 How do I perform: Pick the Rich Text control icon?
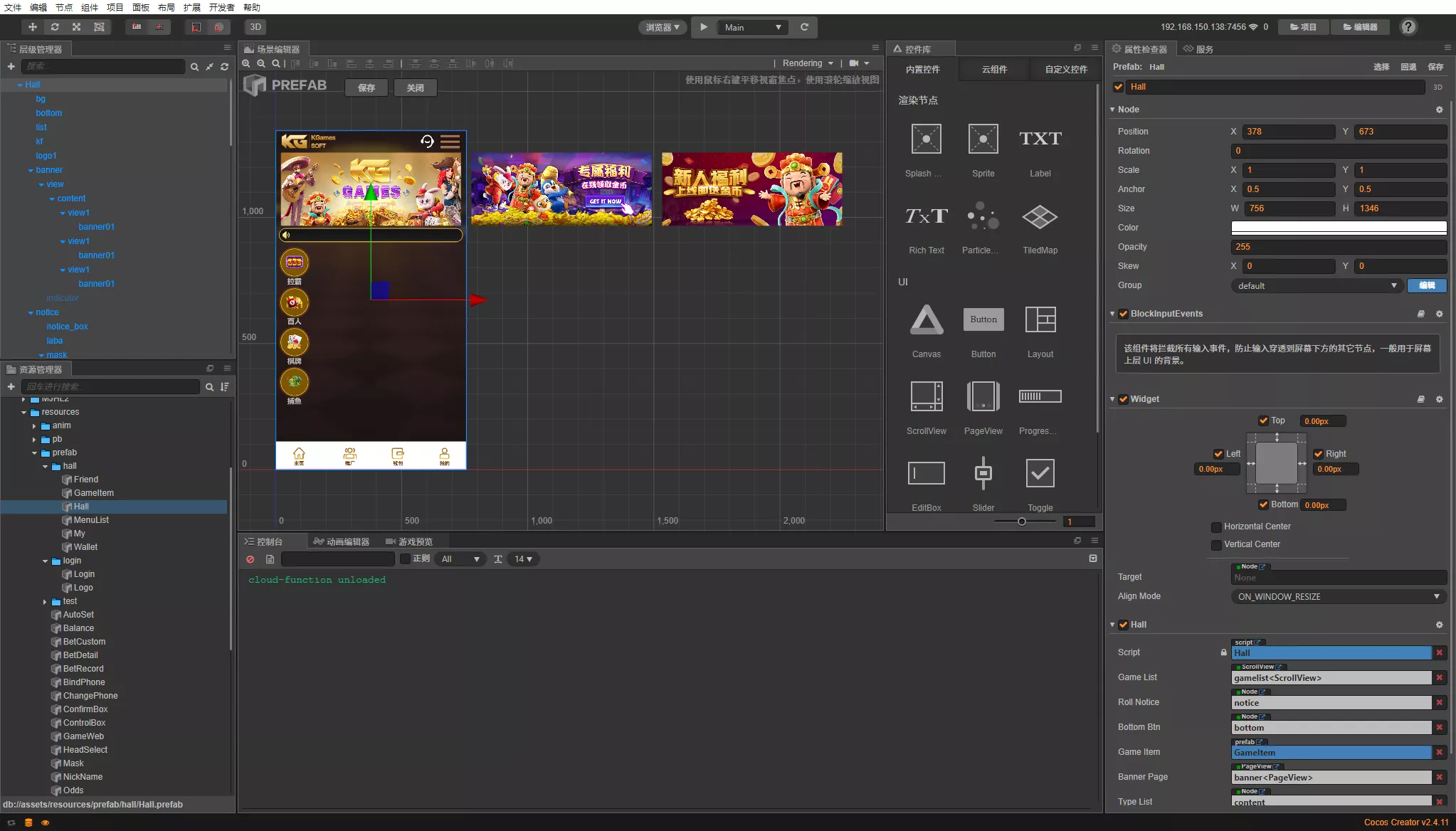click(x=926, y=217)
